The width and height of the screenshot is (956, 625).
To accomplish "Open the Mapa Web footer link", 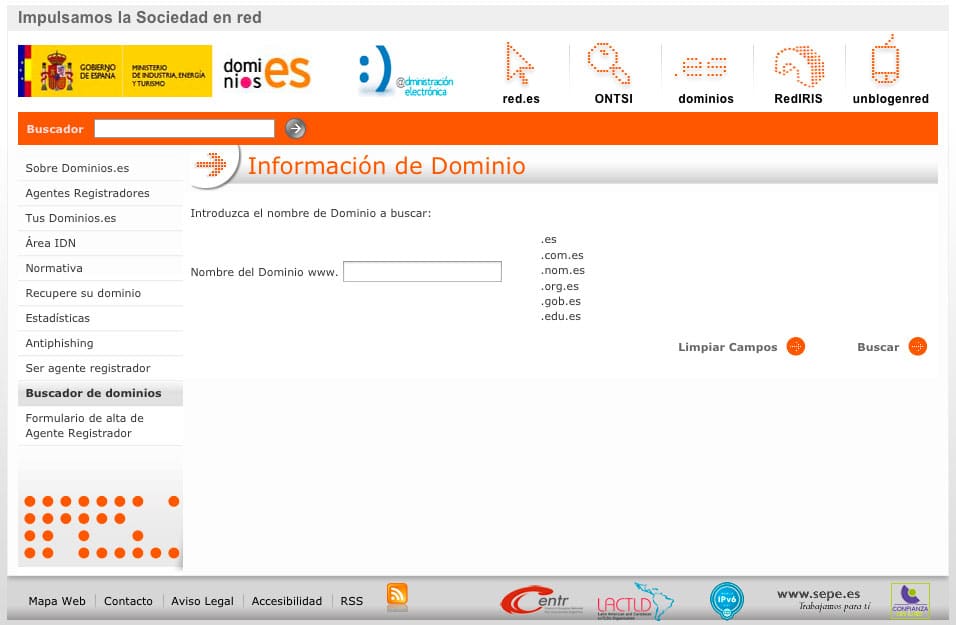I will tap(57, 601).
